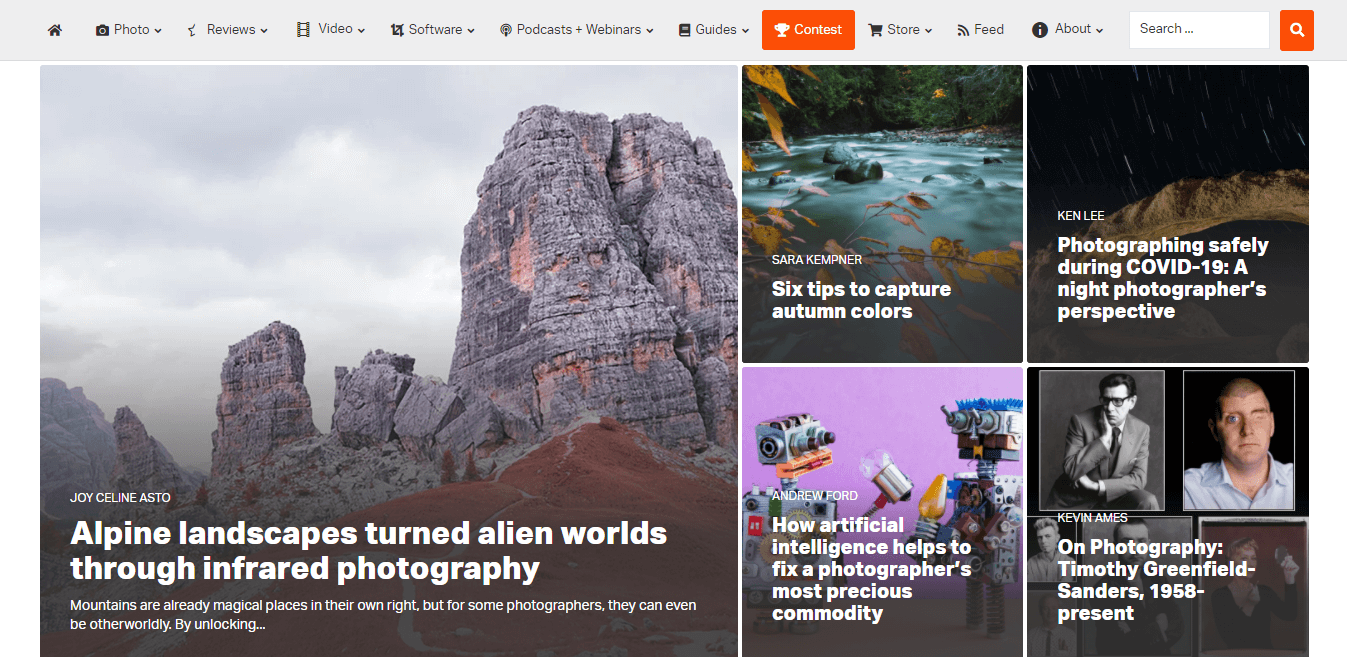Expand the Photo dropdown chevron
Image resolution: width=1347 pixels, height=657 pixels.
coord(158,31)
